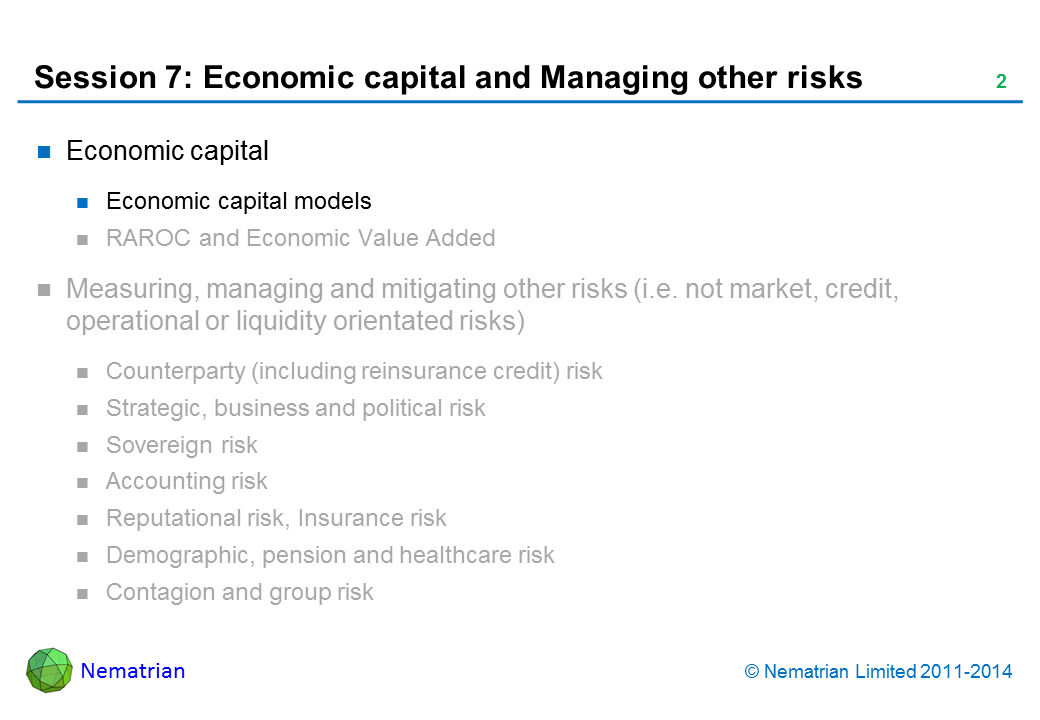Click the green Nematrian polyhedron logo
1040x720 pixels.
pyautogui.click(x=49, y=670)
